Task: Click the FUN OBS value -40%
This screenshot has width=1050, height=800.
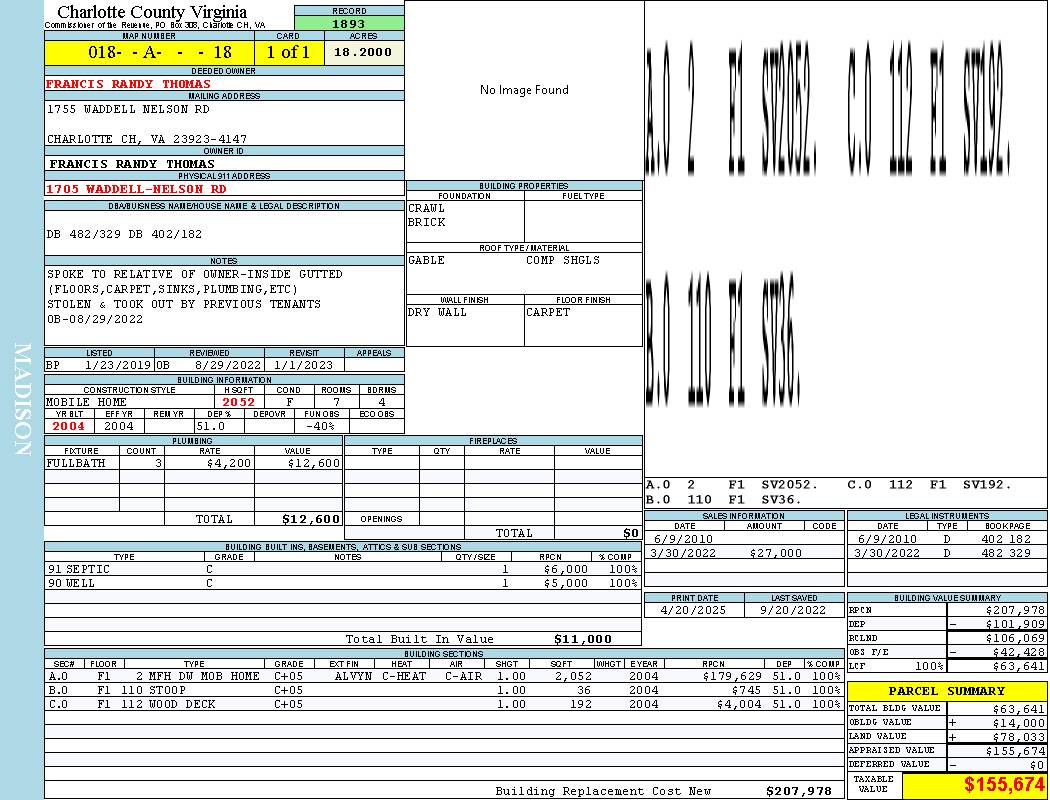Action: (x=319, y=426)
